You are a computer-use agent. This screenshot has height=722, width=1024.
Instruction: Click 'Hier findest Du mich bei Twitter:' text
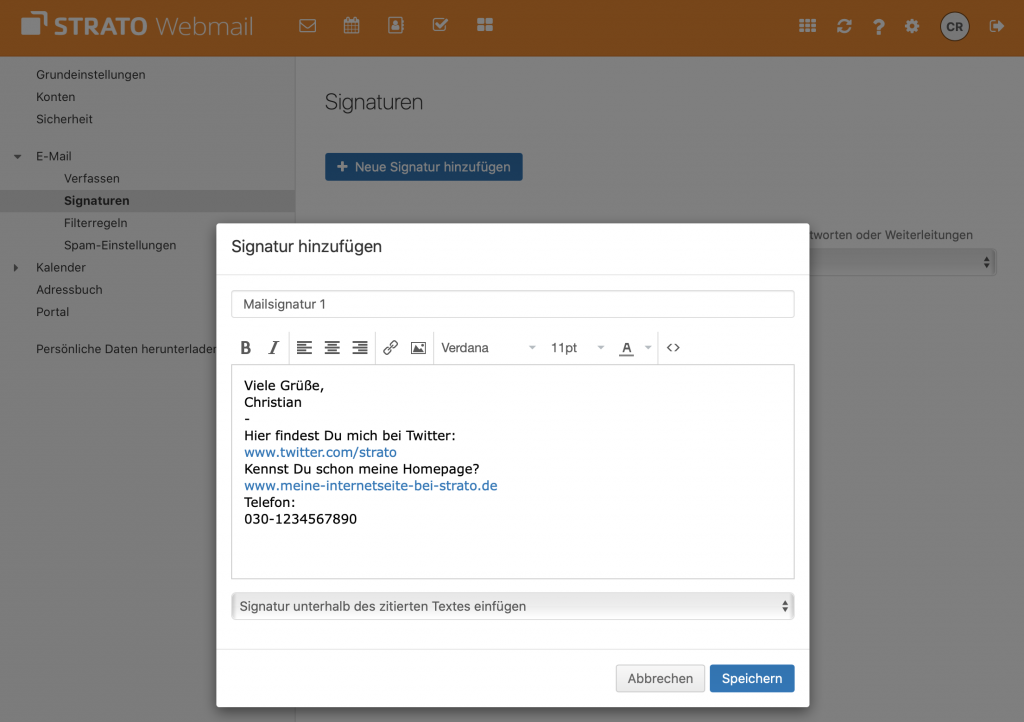[350, 435]
